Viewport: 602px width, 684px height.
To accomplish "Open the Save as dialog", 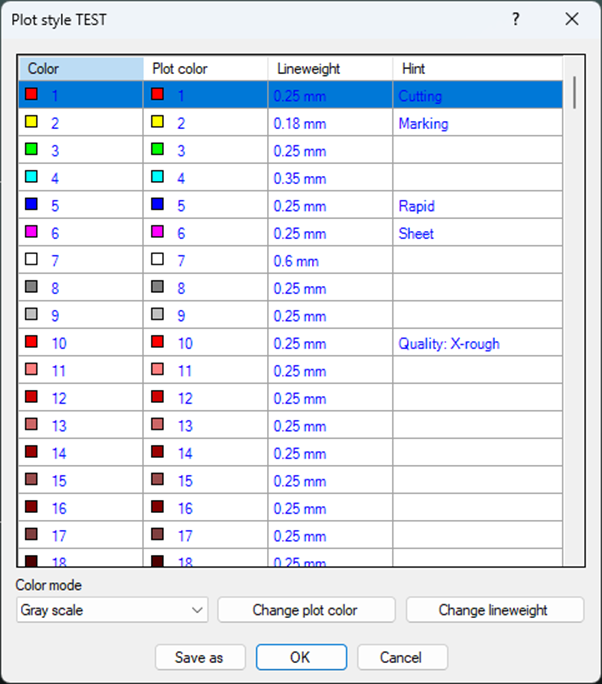I will coord(200,657).
